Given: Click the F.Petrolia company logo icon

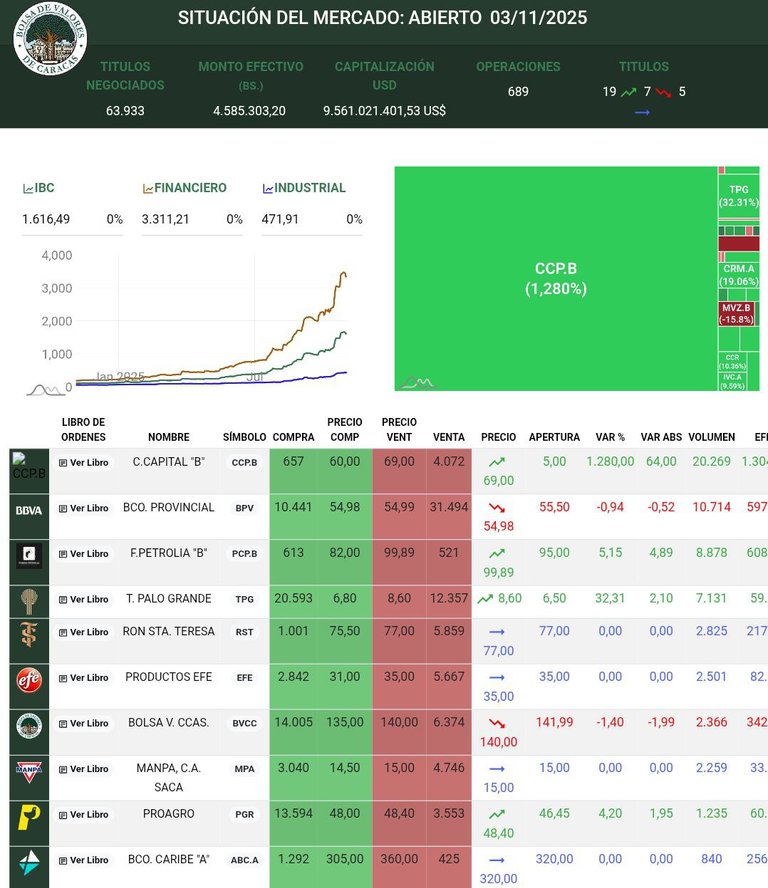Looking at the screenshot, I should click(x=29, y=554).
